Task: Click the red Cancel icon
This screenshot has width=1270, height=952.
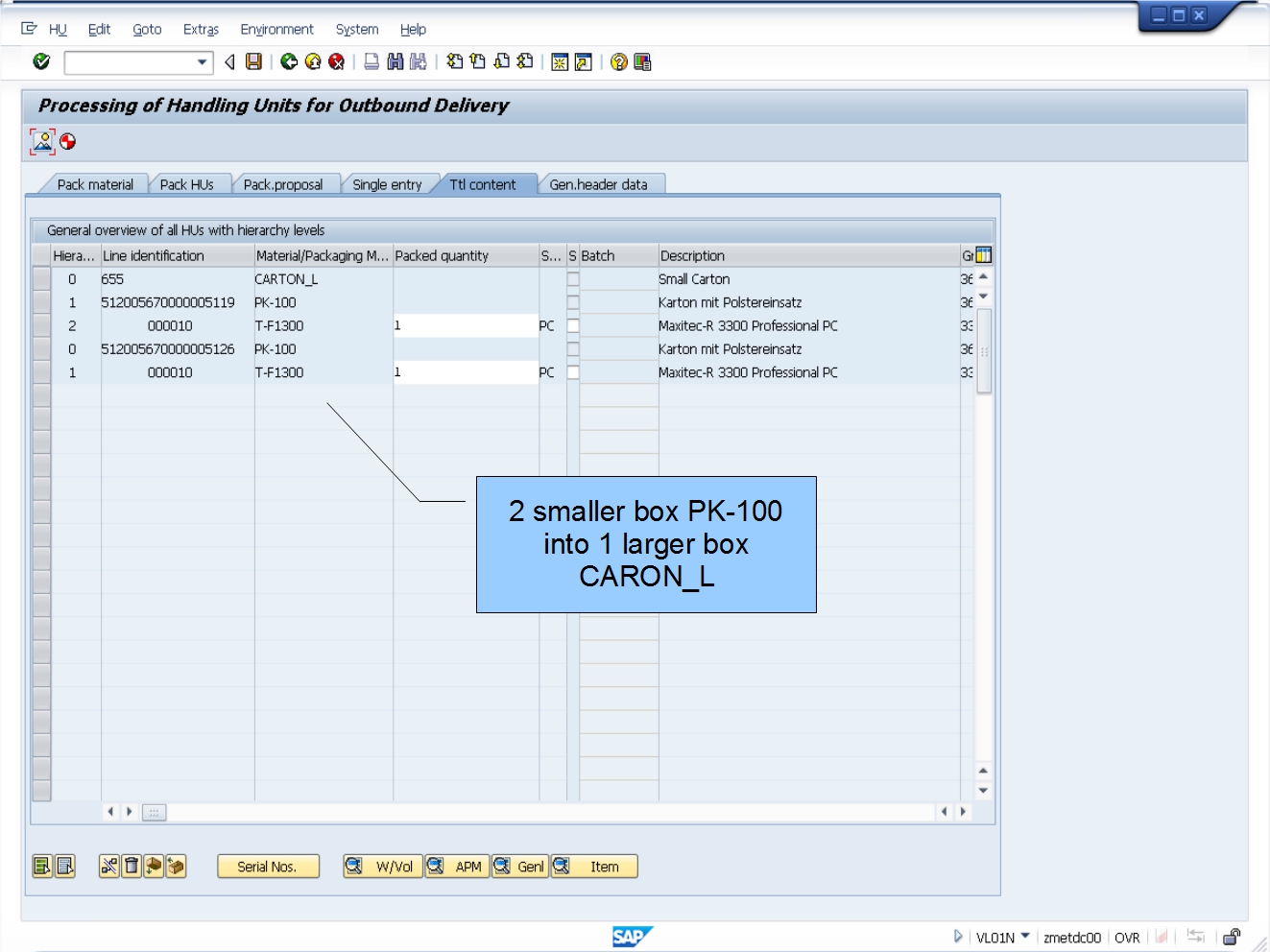Action: click(335, 61)
